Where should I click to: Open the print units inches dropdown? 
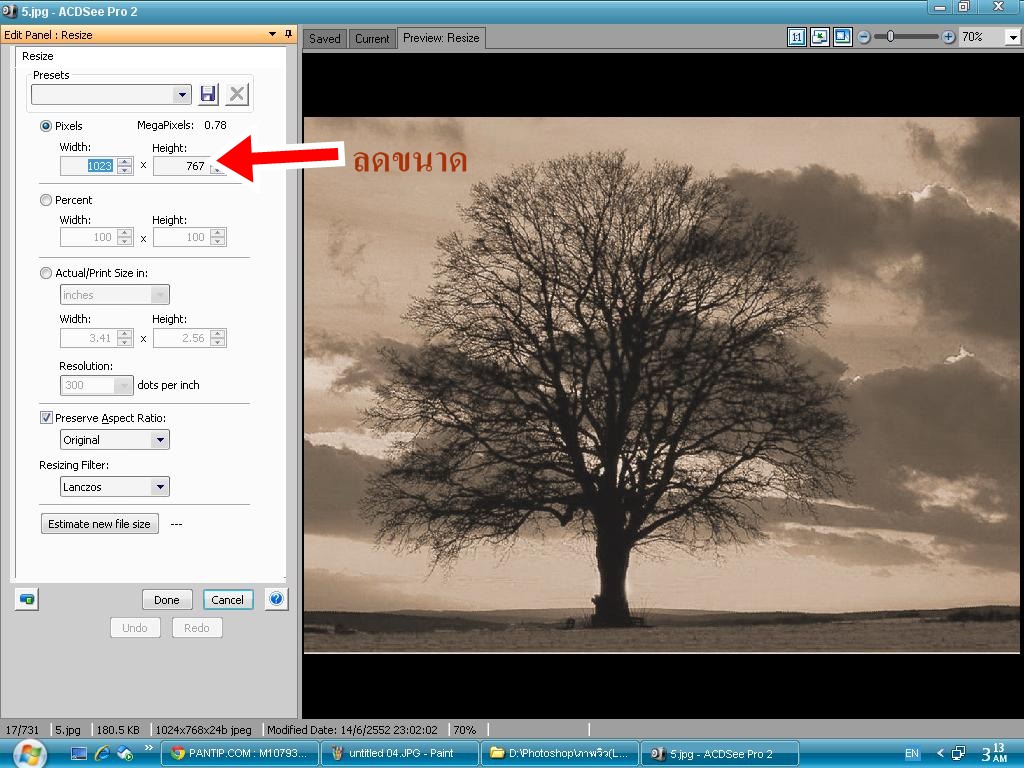click(x=160, y=295)
